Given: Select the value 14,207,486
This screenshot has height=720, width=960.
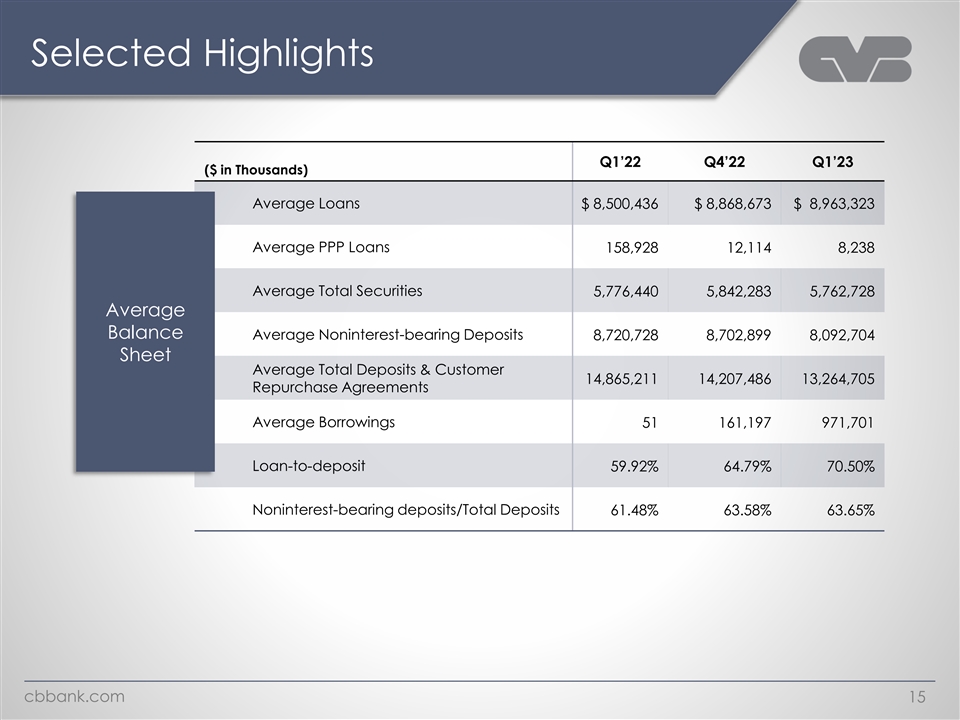Looking at the screenshot, I should (x=735, y=379).
